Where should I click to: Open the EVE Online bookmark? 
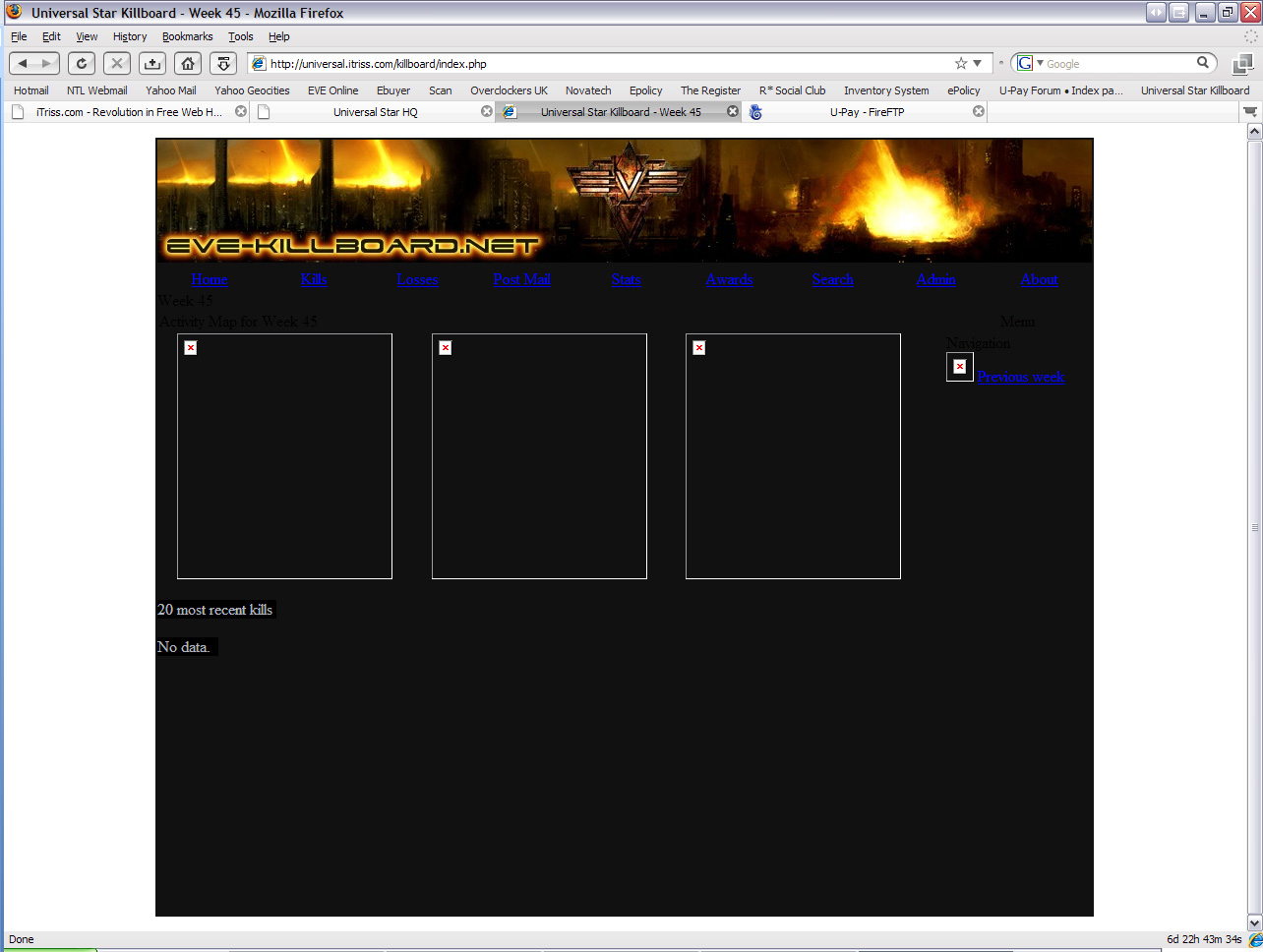(x=333, y=90)
